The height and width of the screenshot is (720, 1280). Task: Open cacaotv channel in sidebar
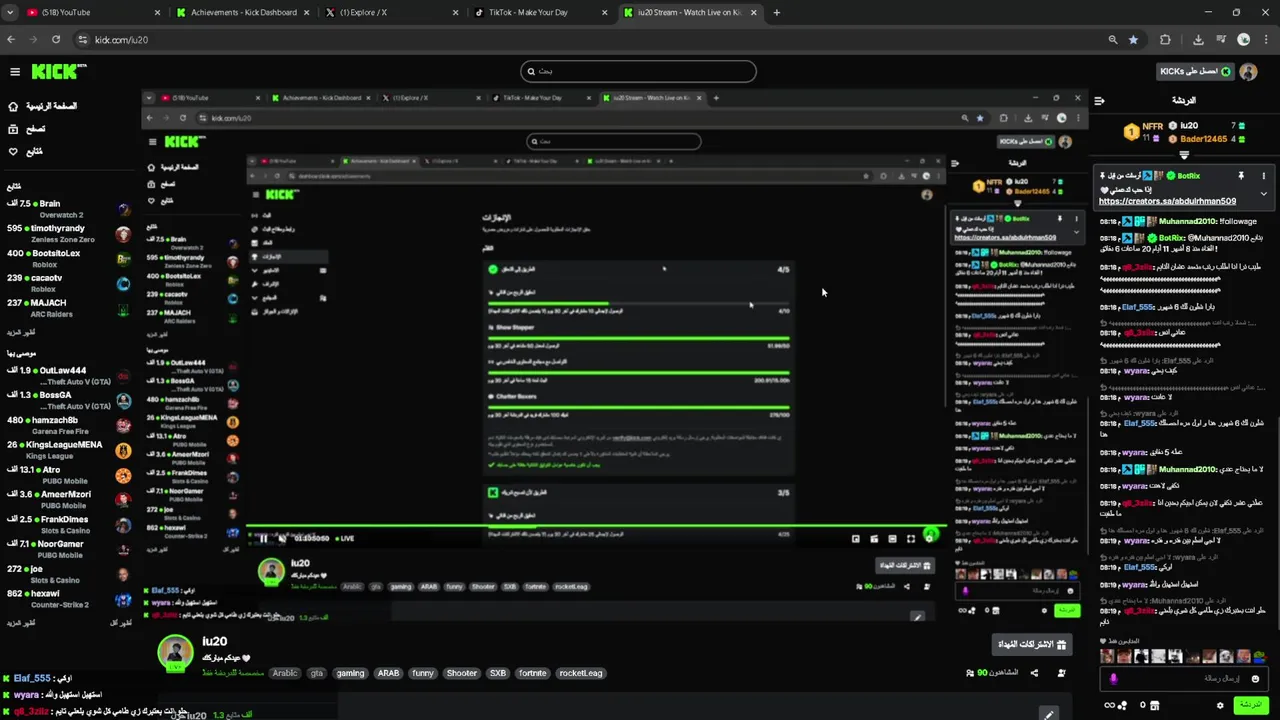click(68, 283)
